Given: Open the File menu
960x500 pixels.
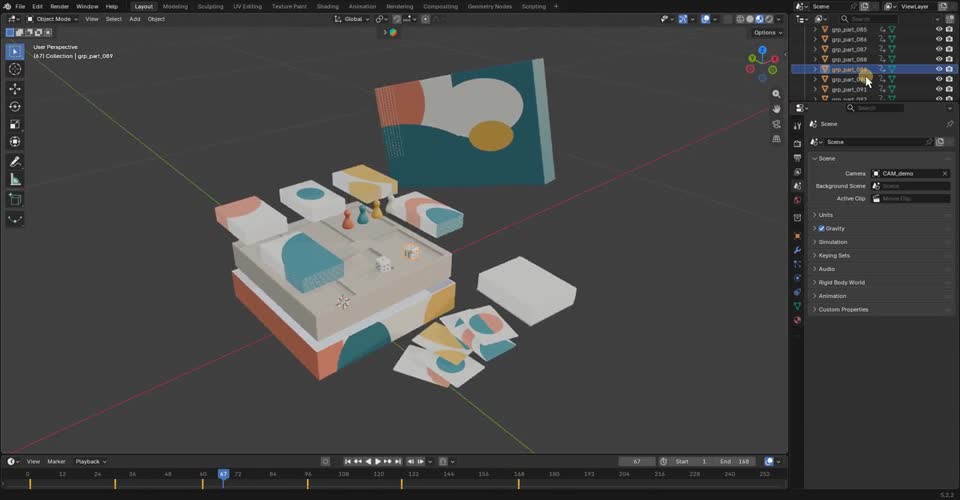Looking at the screenshot, I should 20,6.
